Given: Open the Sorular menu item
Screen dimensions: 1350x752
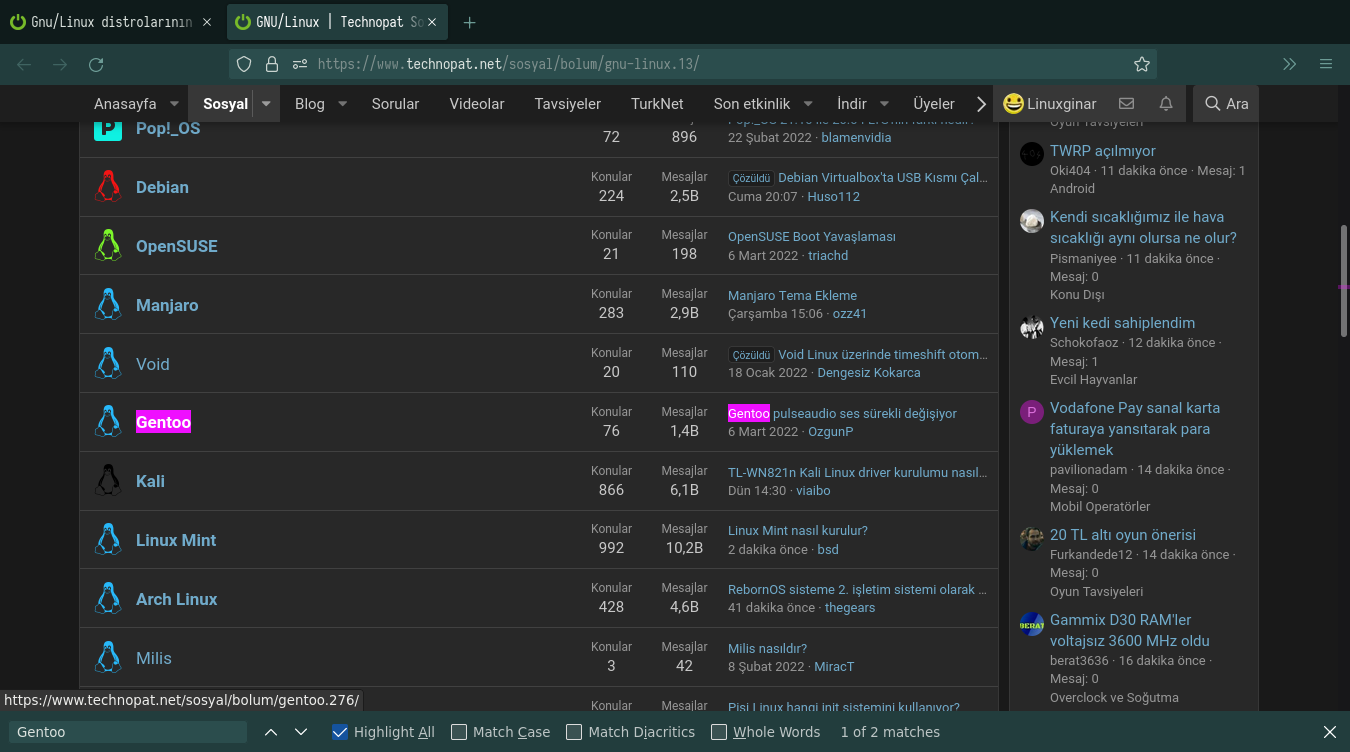Looking at the screenshot, I should (x=395, y=103).
